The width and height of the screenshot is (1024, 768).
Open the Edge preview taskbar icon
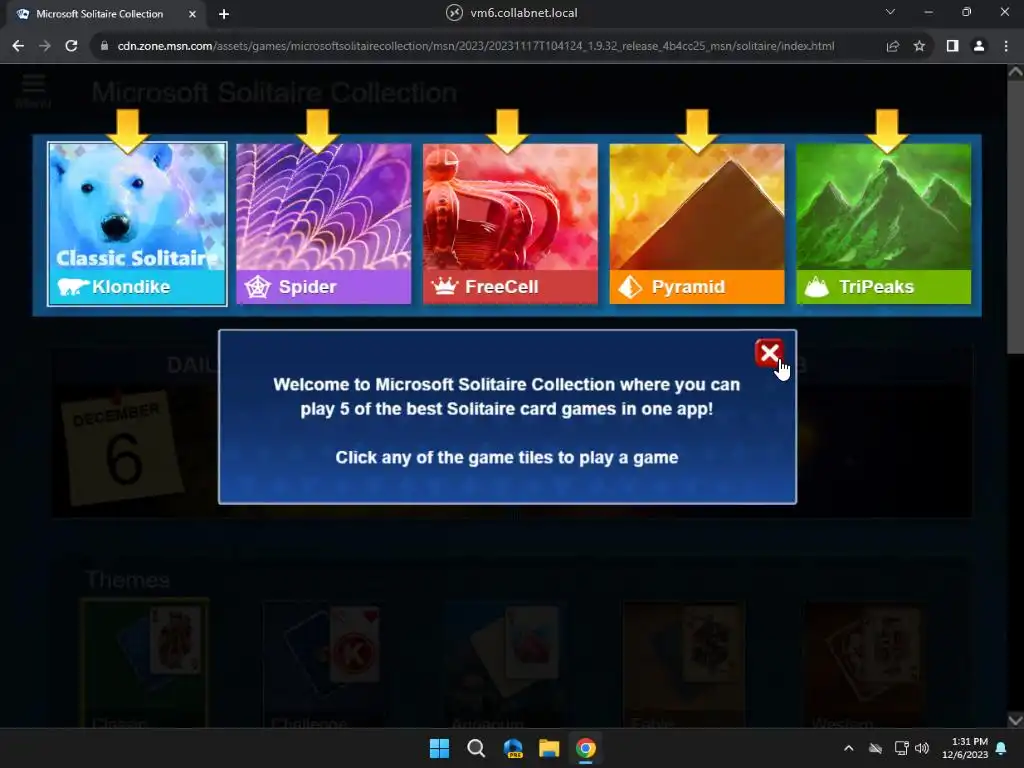tap(513, 748)
